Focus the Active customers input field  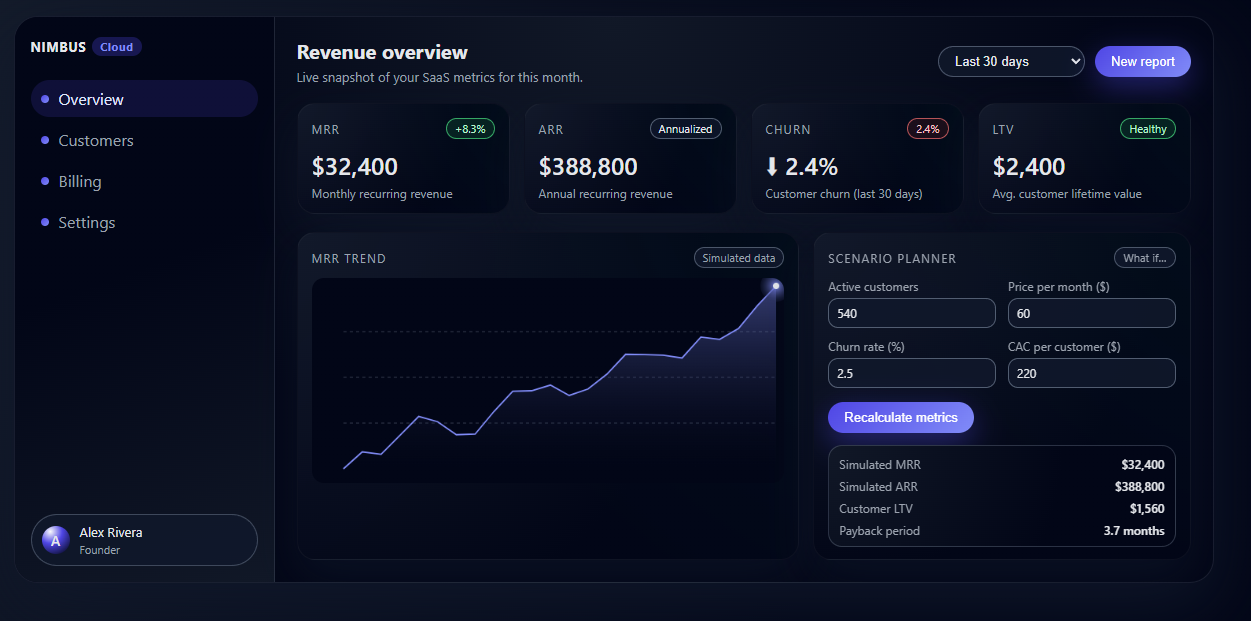pos(911,313)
